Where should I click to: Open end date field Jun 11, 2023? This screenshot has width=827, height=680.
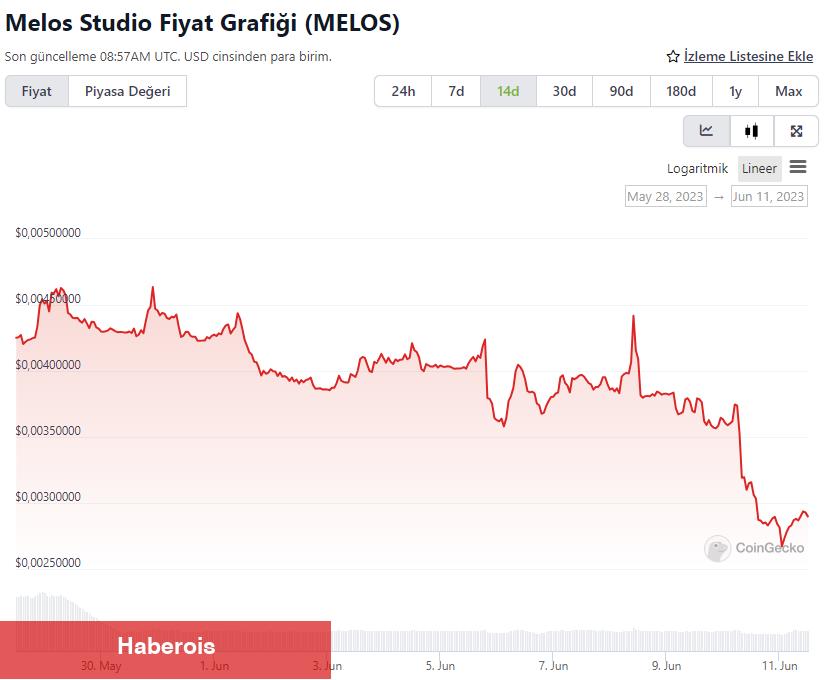[769, 196]
